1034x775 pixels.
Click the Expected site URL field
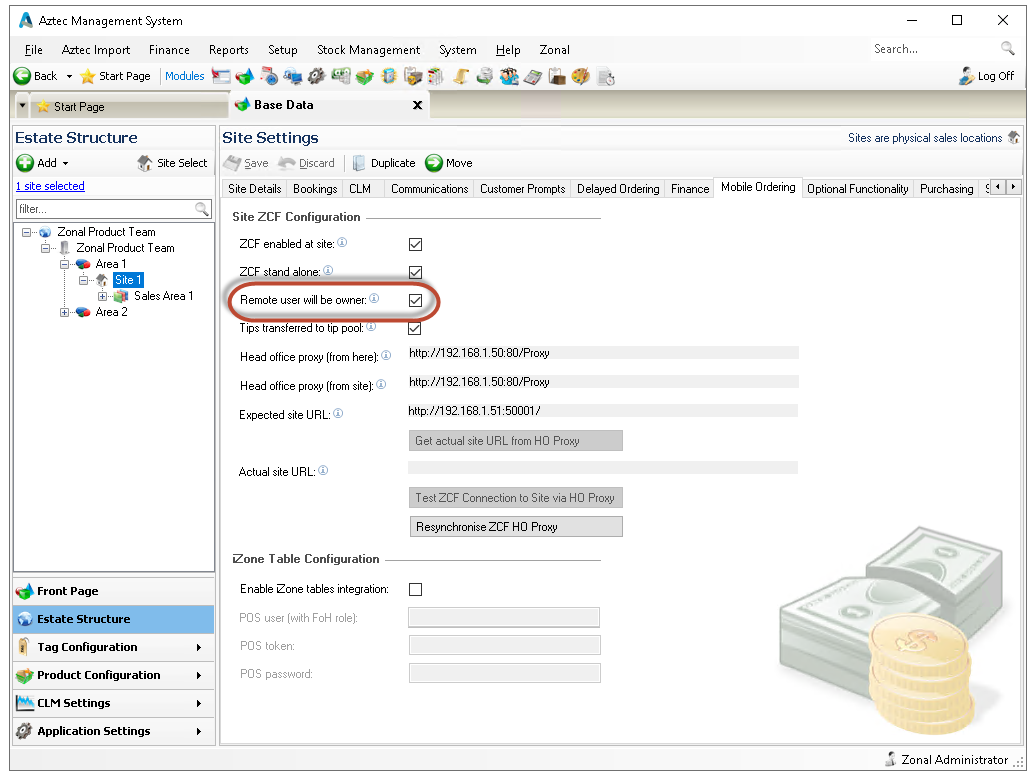pyautogui.click(x=603, y=411)
